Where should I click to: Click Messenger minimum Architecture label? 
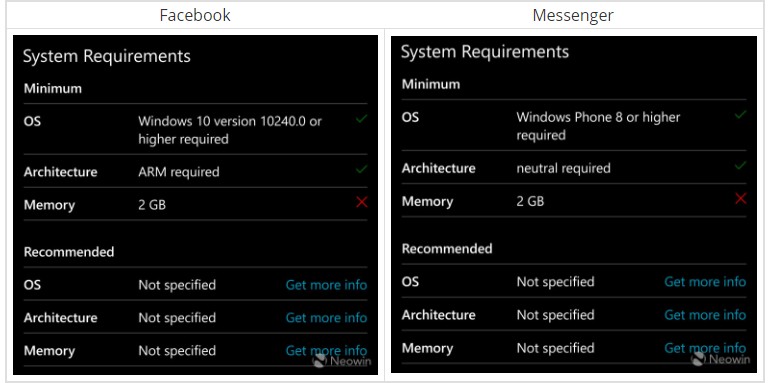(439, 168)
